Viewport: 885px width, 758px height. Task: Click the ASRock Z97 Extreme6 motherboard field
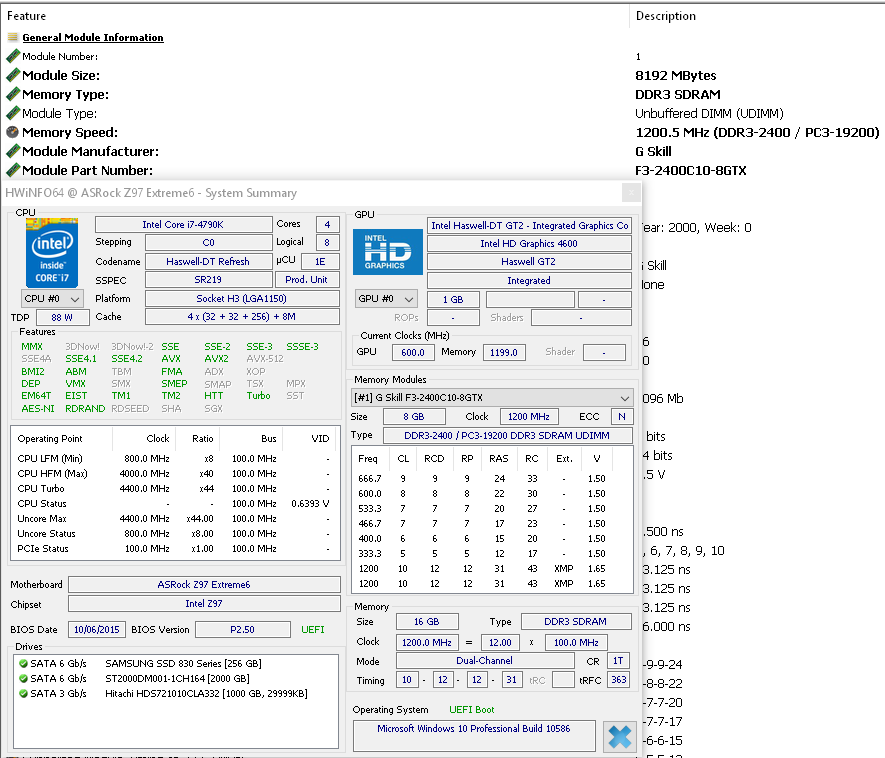(204, 585)
